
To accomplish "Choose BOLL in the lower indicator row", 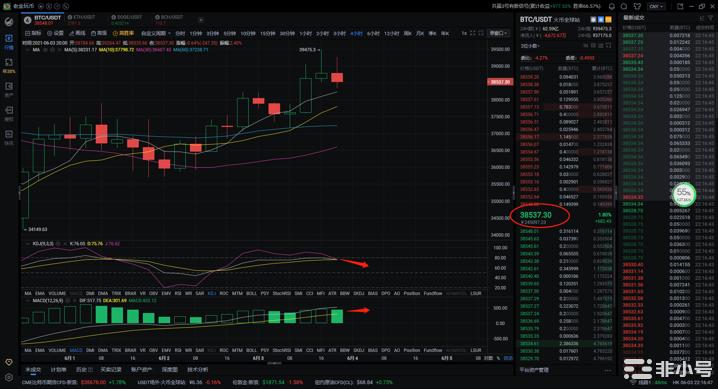I will [x=251, y=350].
